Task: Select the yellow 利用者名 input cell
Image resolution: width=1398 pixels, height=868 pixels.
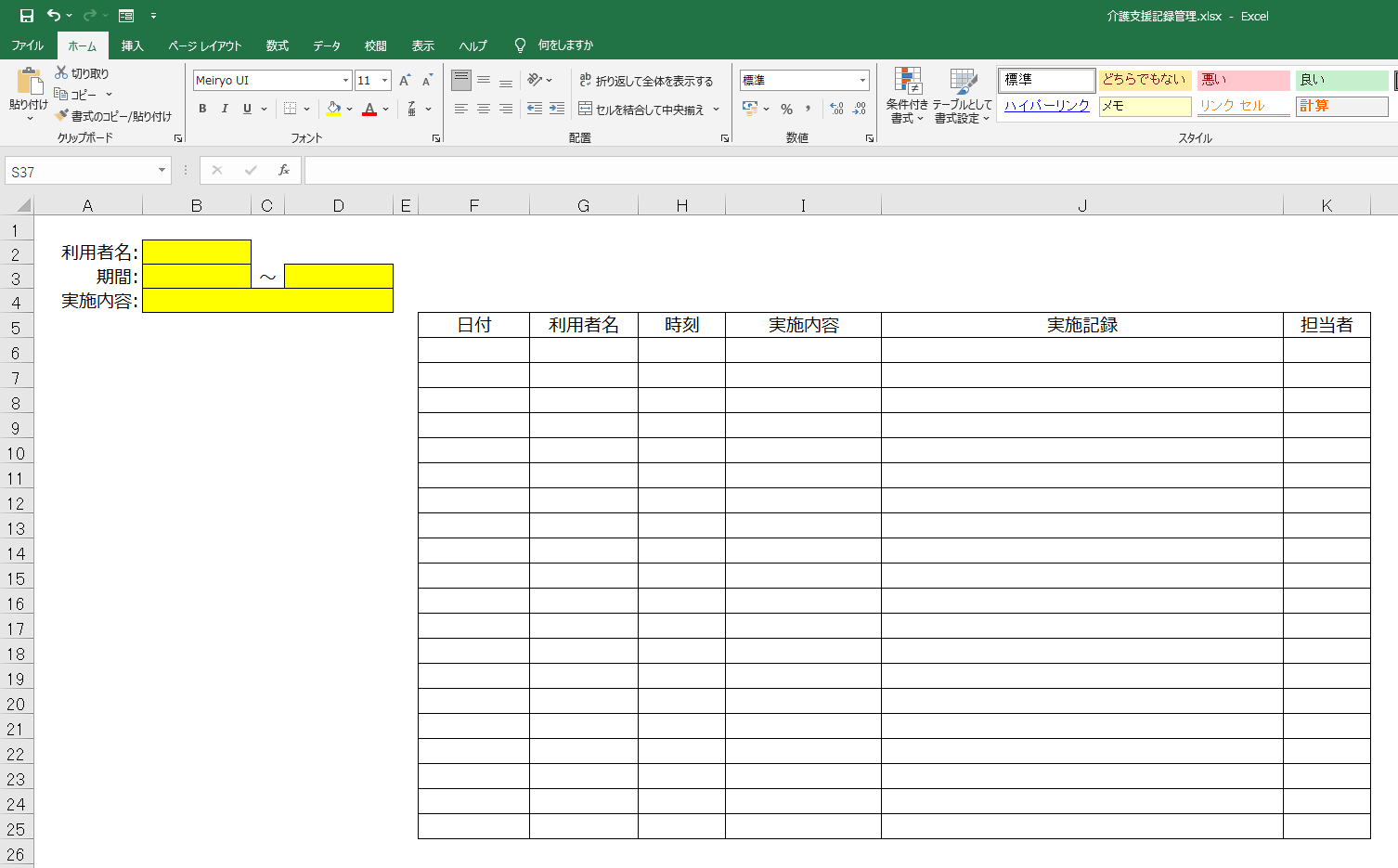Action: [x=197, y=252]
